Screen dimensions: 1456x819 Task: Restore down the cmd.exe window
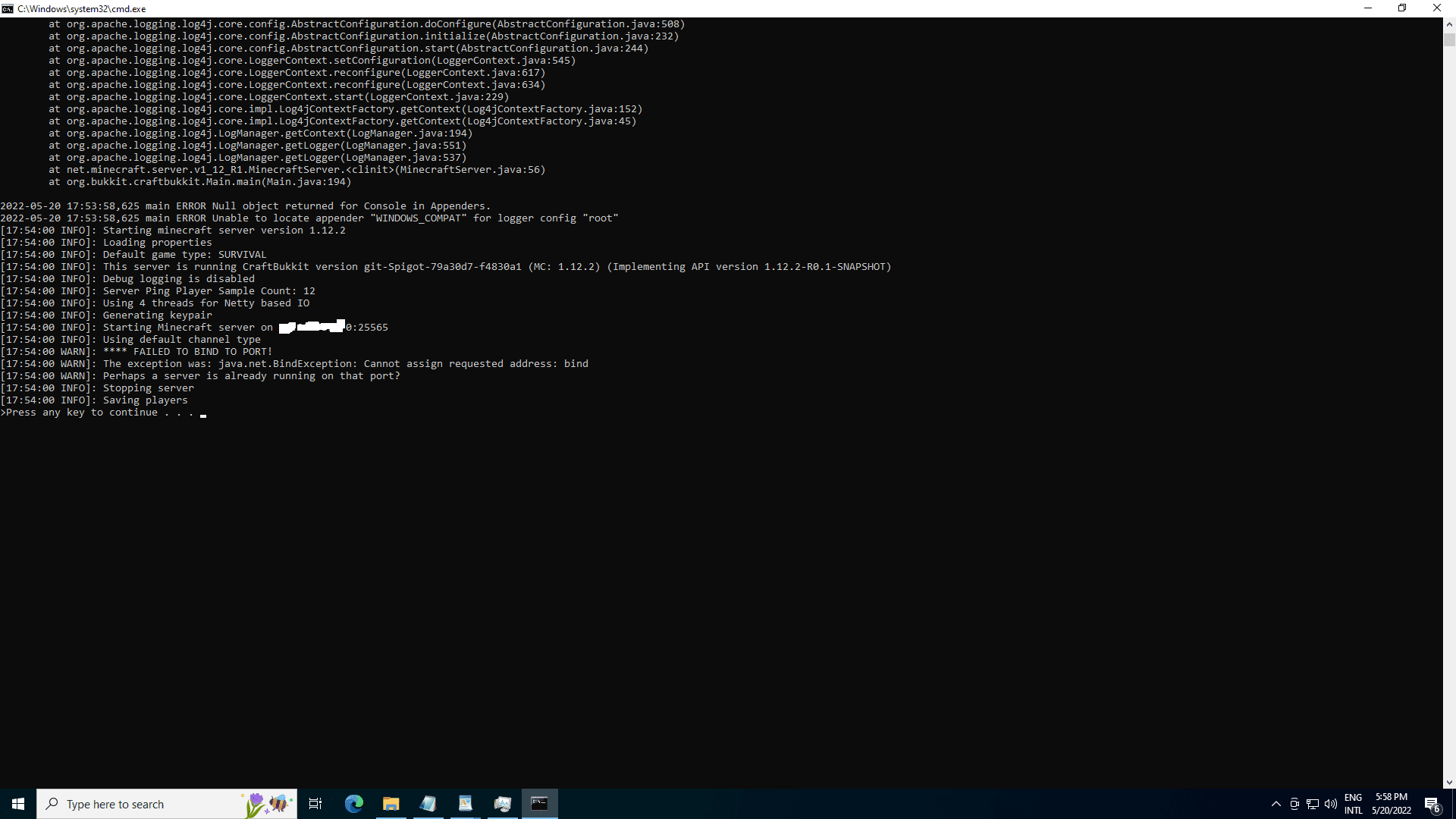click(1402, 8)
